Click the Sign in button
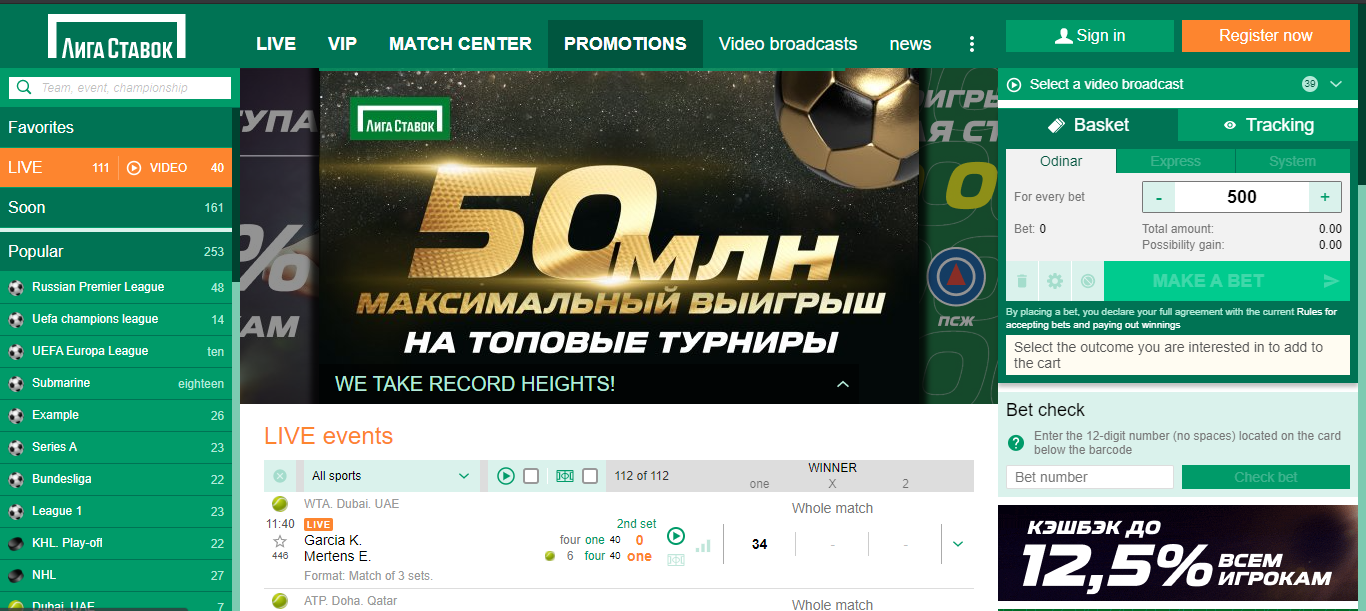Viewport: 1366px width, 611px height. click(x=1090, y=36)
